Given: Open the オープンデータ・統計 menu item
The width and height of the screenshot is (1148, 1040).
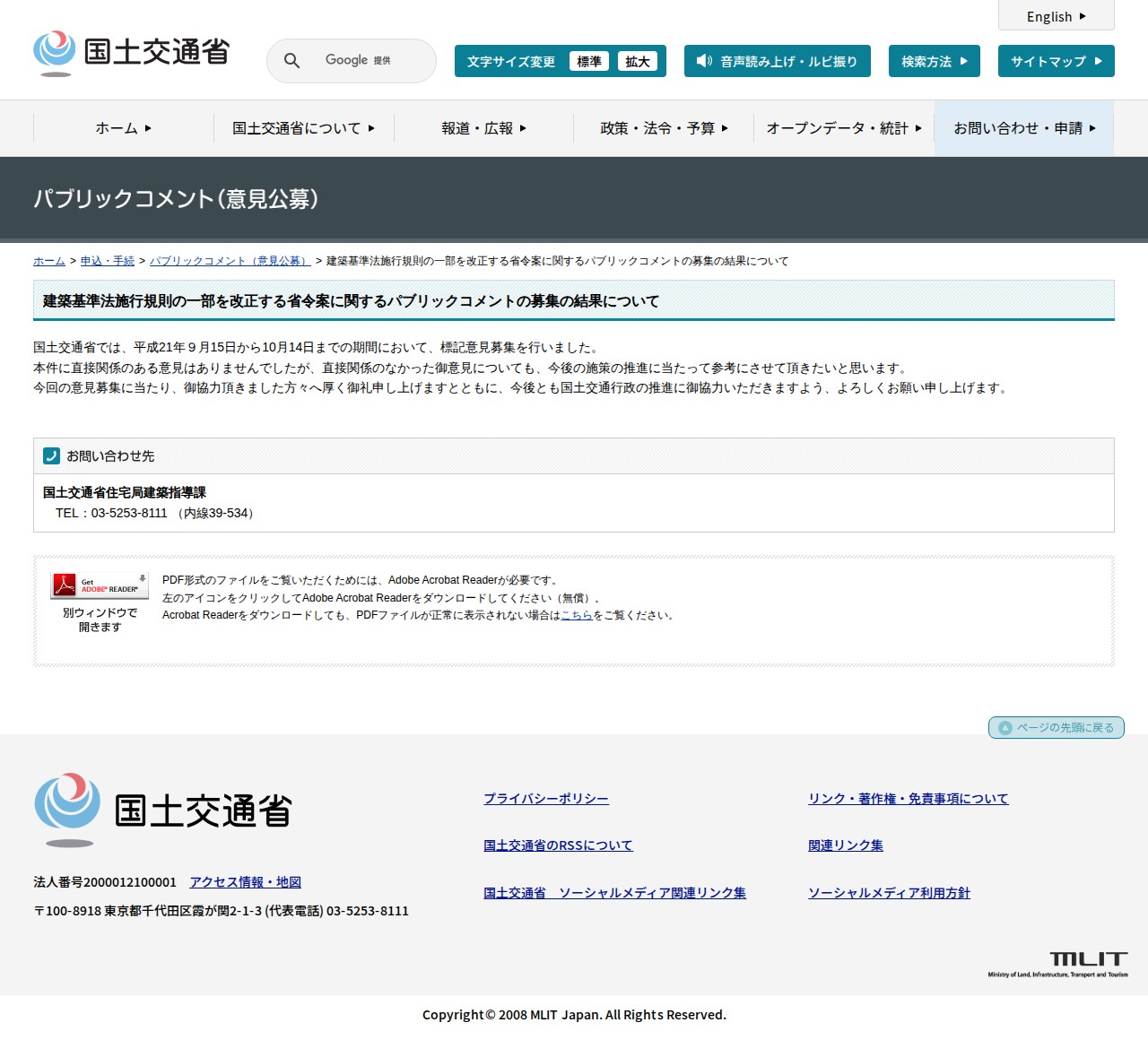Looking at the screenshot, I should 843,128.
